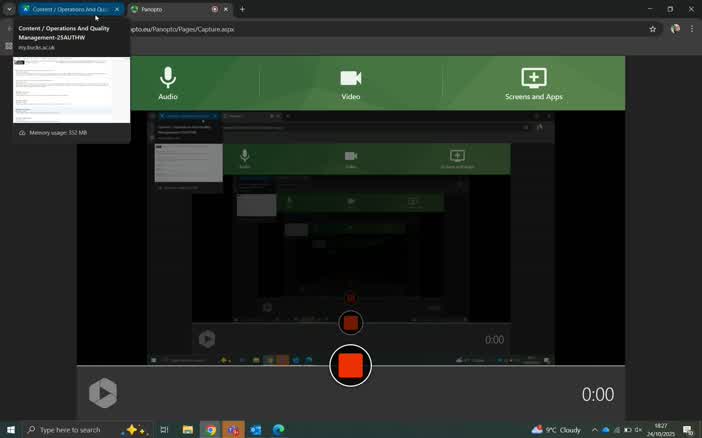This screenshot has height=438, width=702.
Task: Open the Chrome profile avatar
Action: pos(675,29)
